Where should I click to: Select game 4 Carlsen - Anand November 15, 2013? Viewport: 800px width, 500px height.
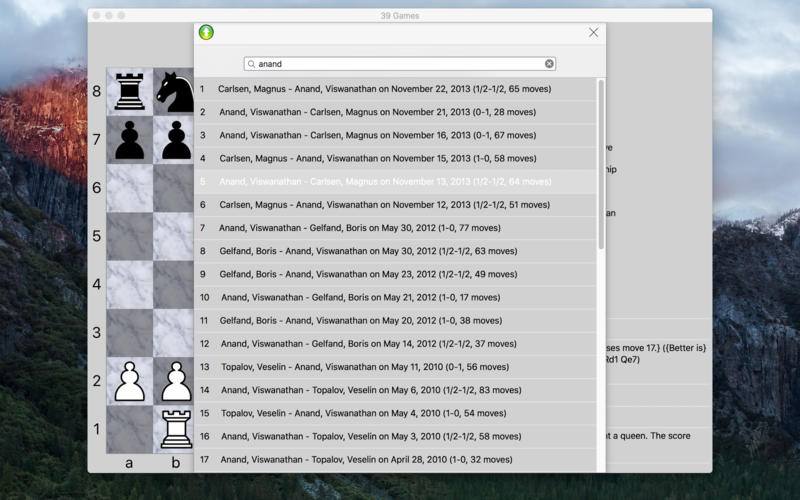click(x=395, y=158)
